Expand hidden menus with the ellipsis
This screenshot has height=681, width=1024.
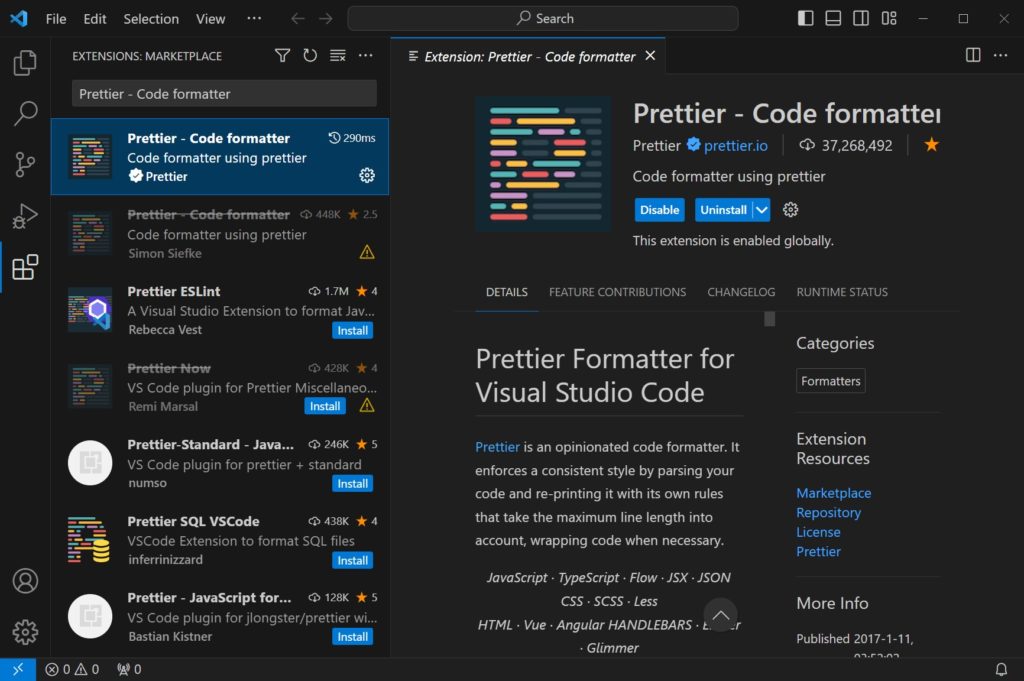(x=254, y=18)
